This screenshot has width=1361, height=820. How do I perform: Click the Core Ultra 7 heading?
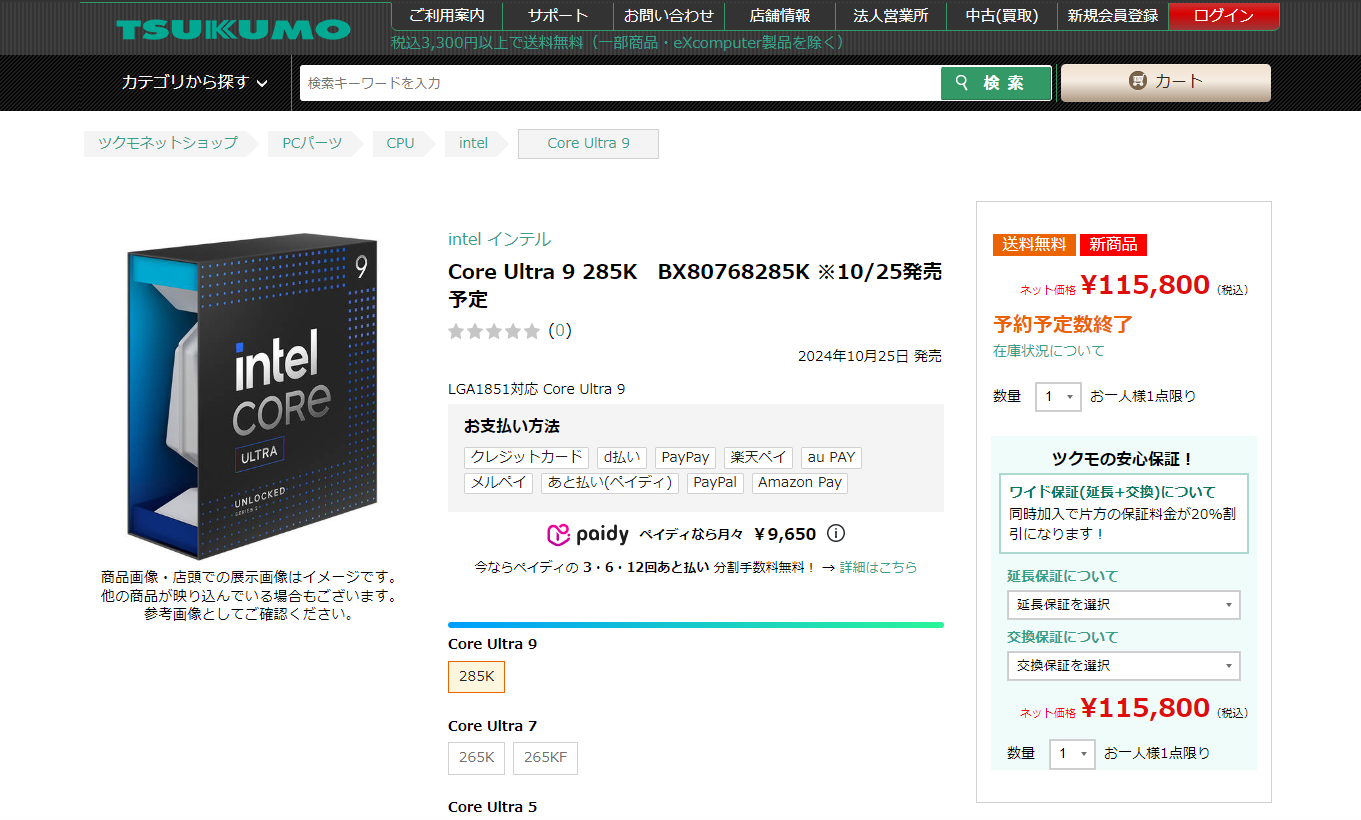492,726
